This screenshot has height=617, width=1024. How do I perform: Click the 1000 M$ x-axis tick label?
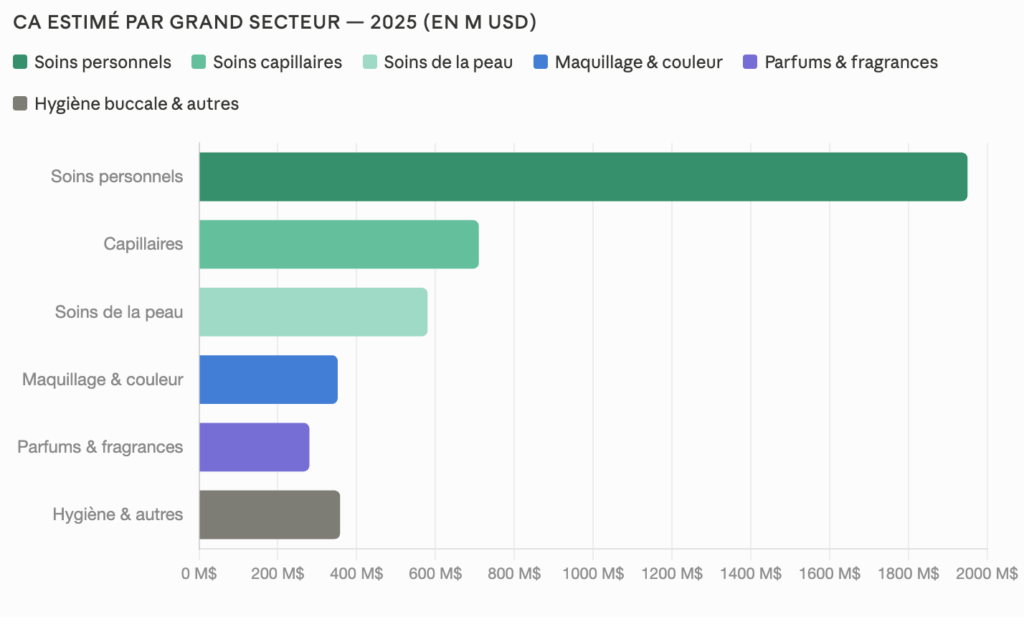592,574
